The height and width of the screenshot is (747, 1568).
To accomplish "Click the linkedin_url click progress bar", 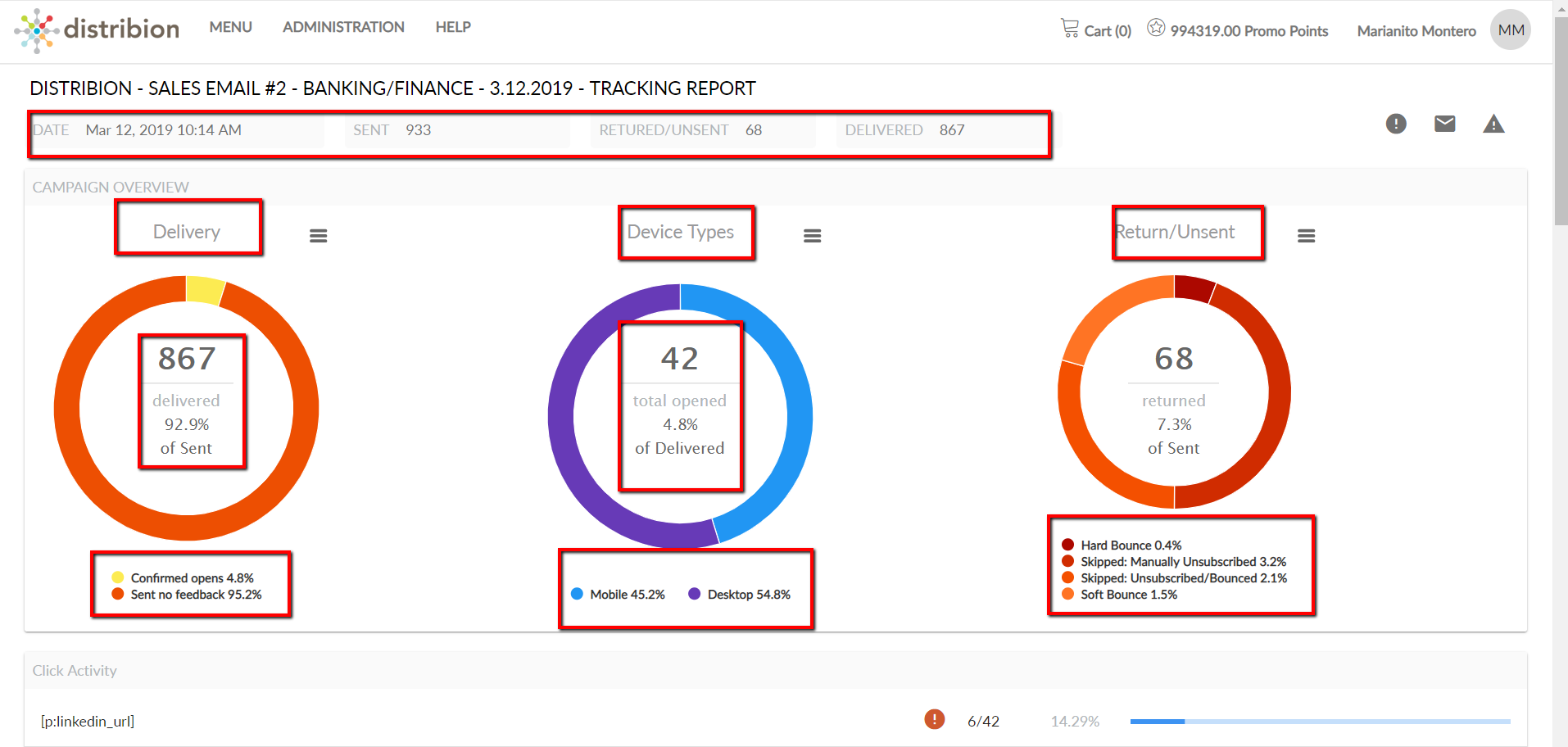I will [x=1320, y=722].
